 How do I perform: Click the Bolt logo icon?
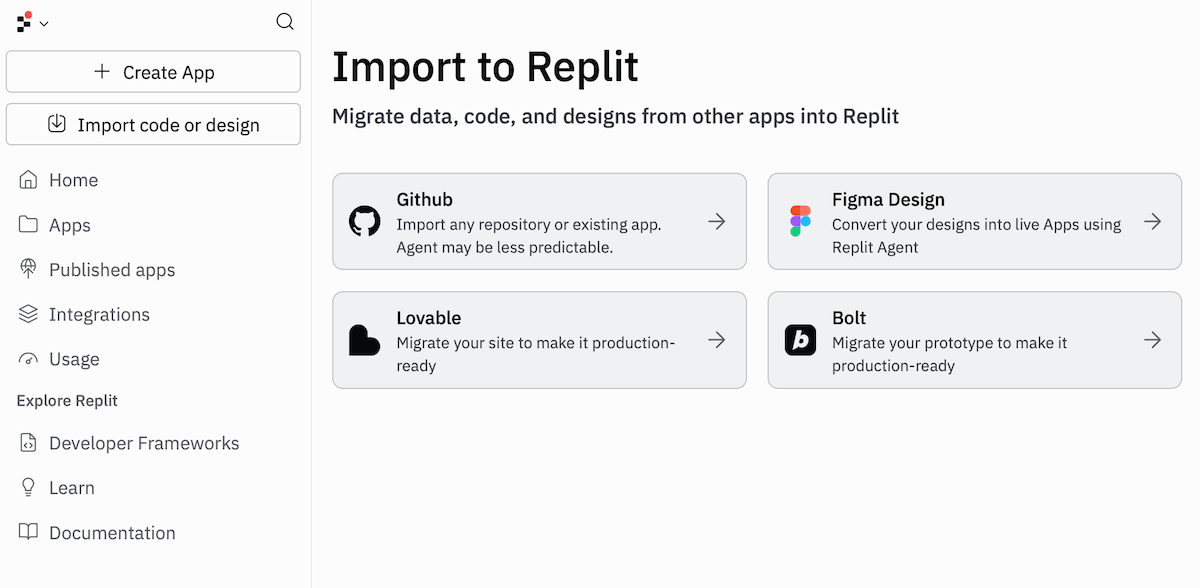pos(801,340)
